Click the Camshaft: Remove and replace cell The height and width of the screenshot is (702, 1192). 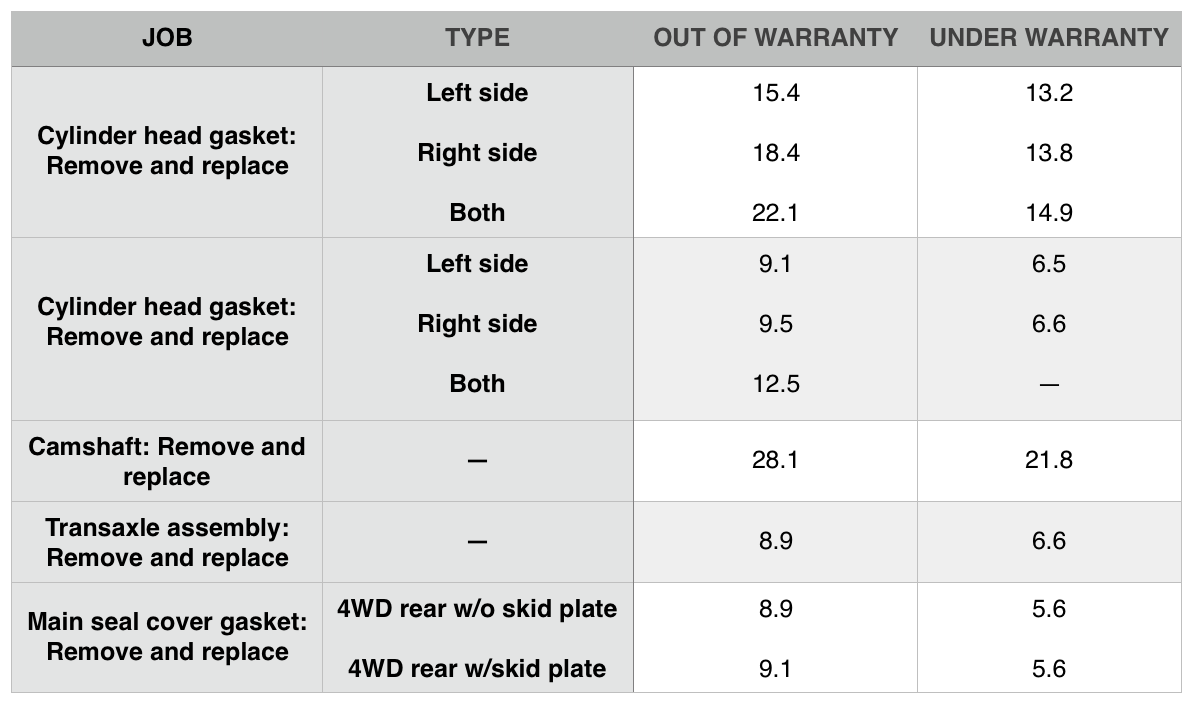pyautogui.click(x=167, y=461)
